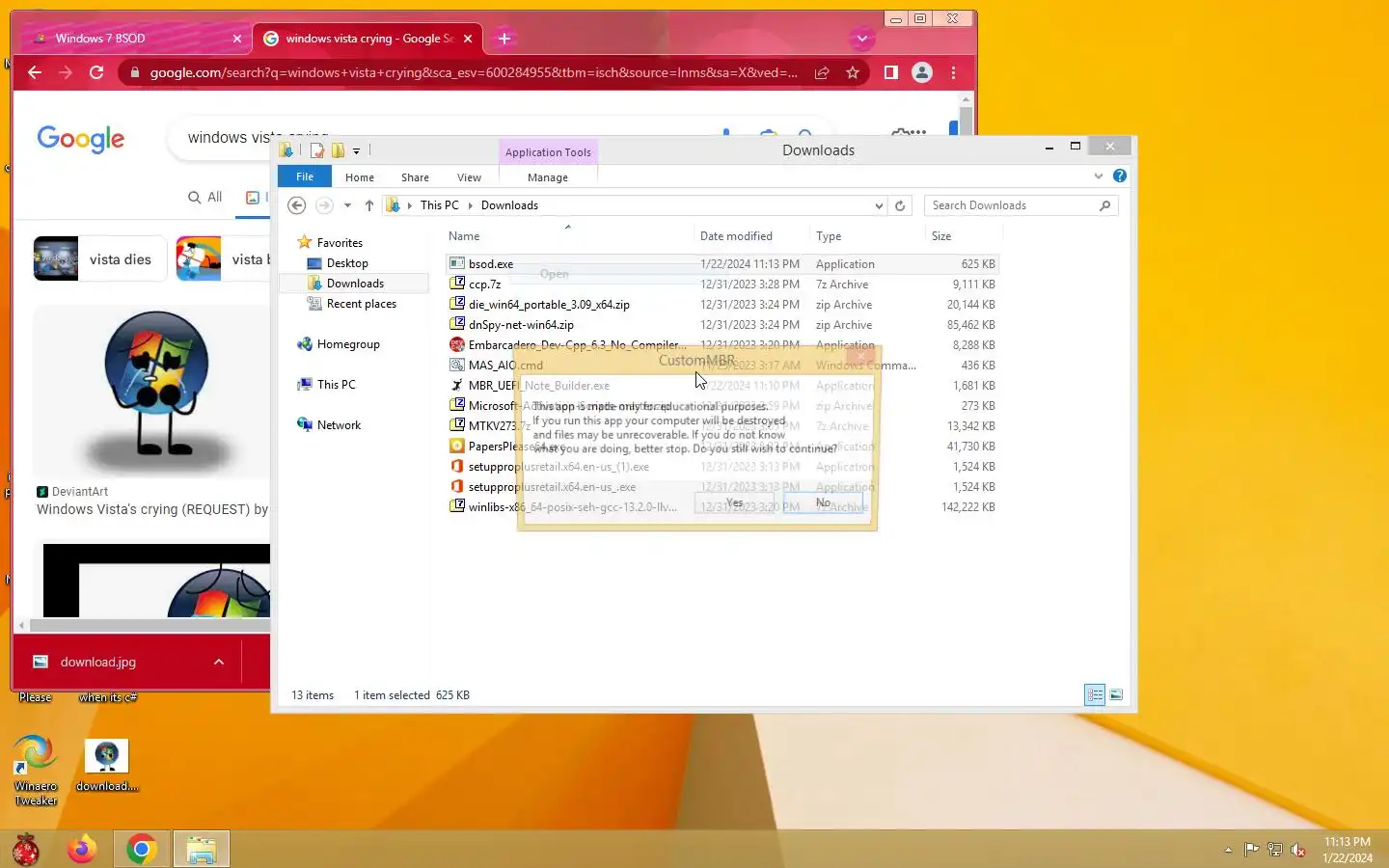
Task: Select Desktop in navigation pane
Action: click(x=347, y=263)
